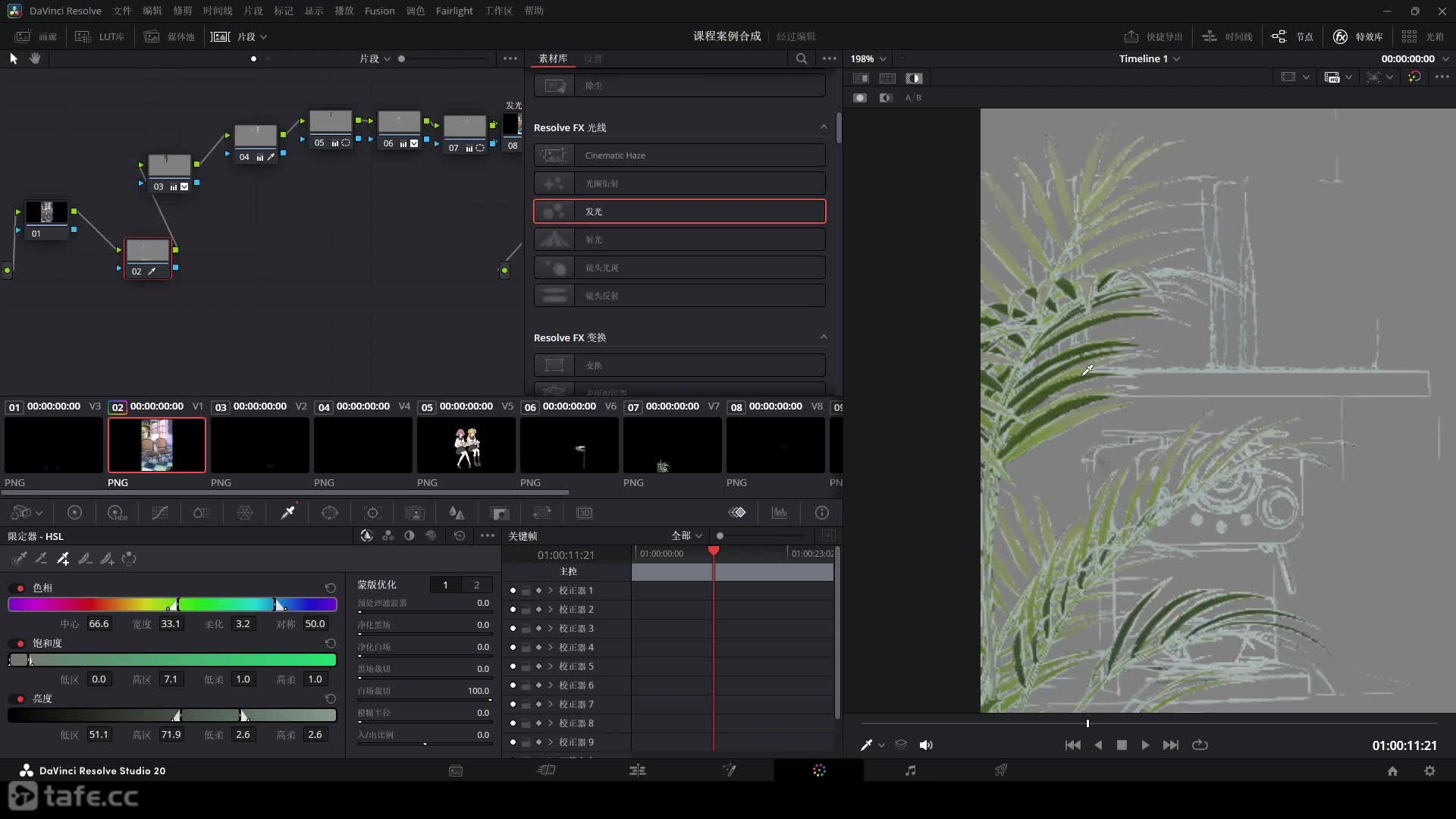Image resolution: width=1456 pixels, height=819 pixels.
Task: Open the Fairlight menu
Action: [453, 11]
